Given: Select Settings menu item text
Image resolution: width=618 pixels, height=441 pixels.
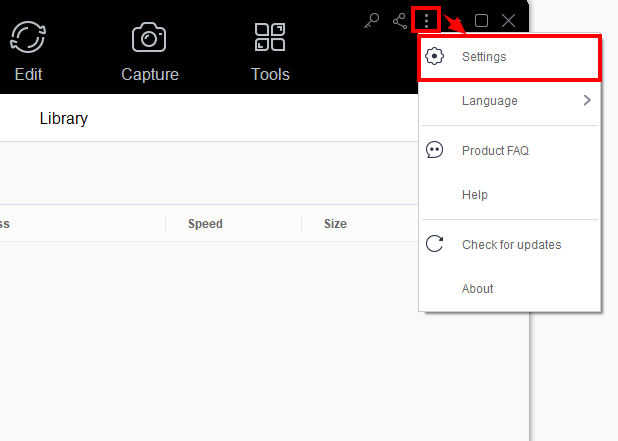Looking at the screenshot, I should point(484,57).
